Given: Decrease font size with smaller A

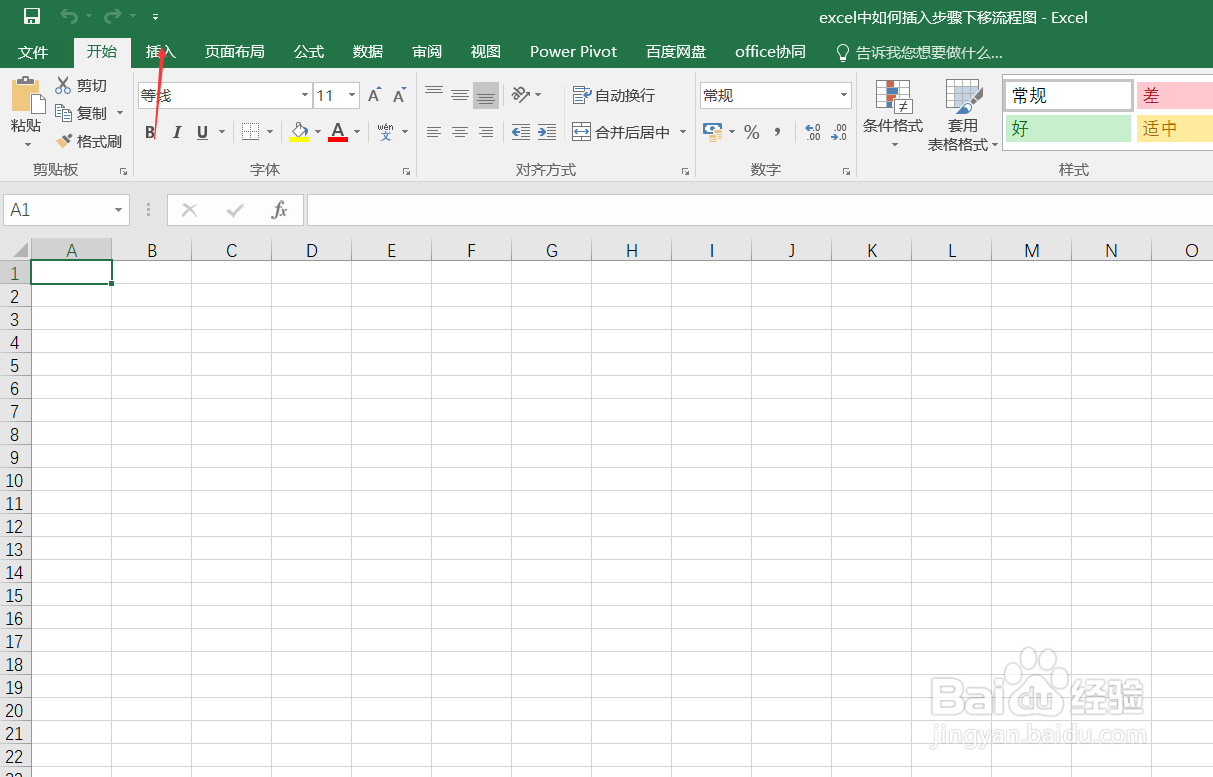Looking at the screenshot, I should [x=399, y=96].
